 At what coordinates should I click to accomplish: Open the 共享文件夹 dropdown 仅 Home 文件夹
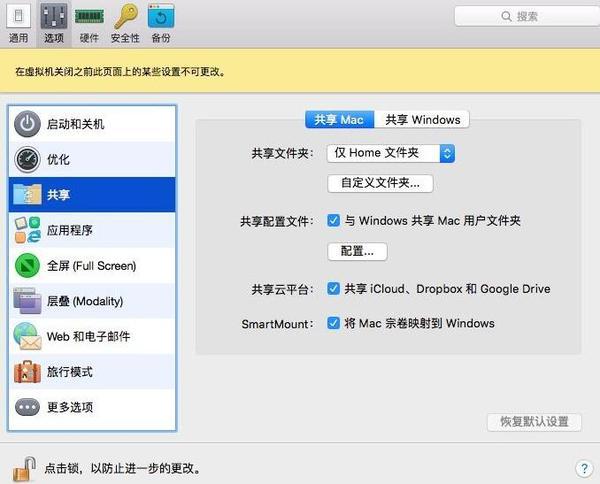(391, 153)
